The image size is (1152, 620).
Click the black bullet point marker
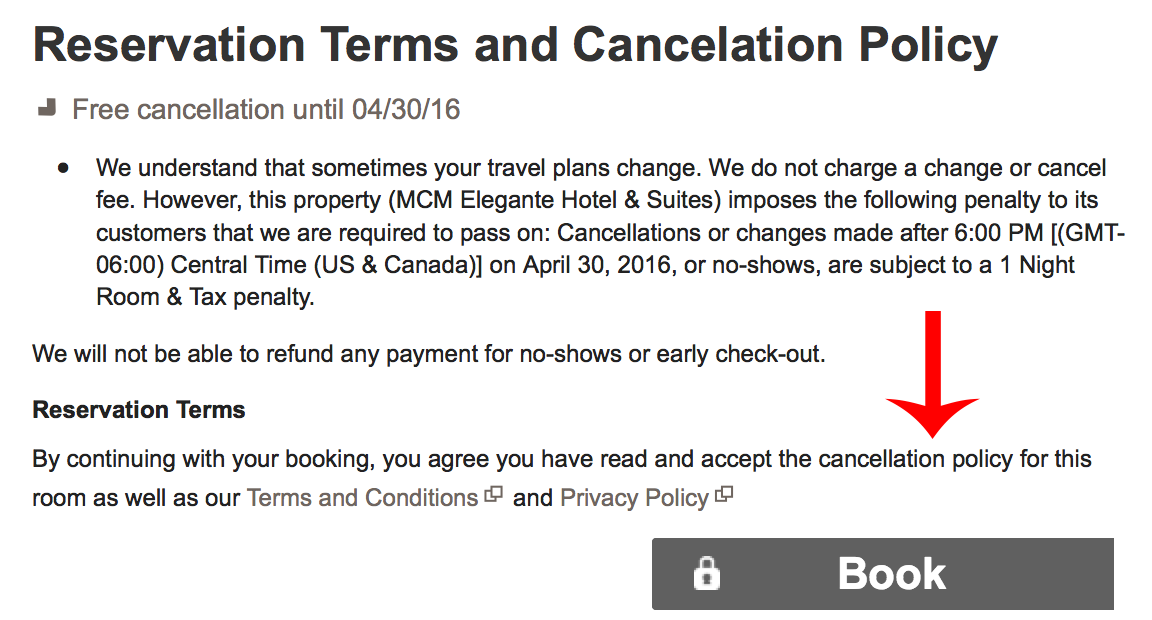click(x=63, y=168)
